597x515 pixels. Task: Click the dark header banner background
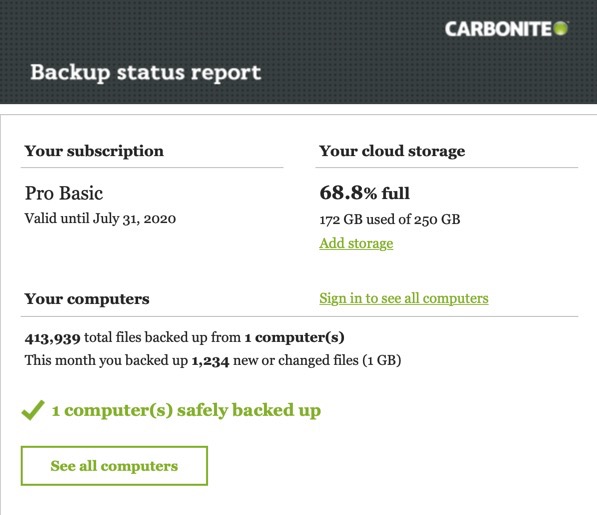(298, 52)
